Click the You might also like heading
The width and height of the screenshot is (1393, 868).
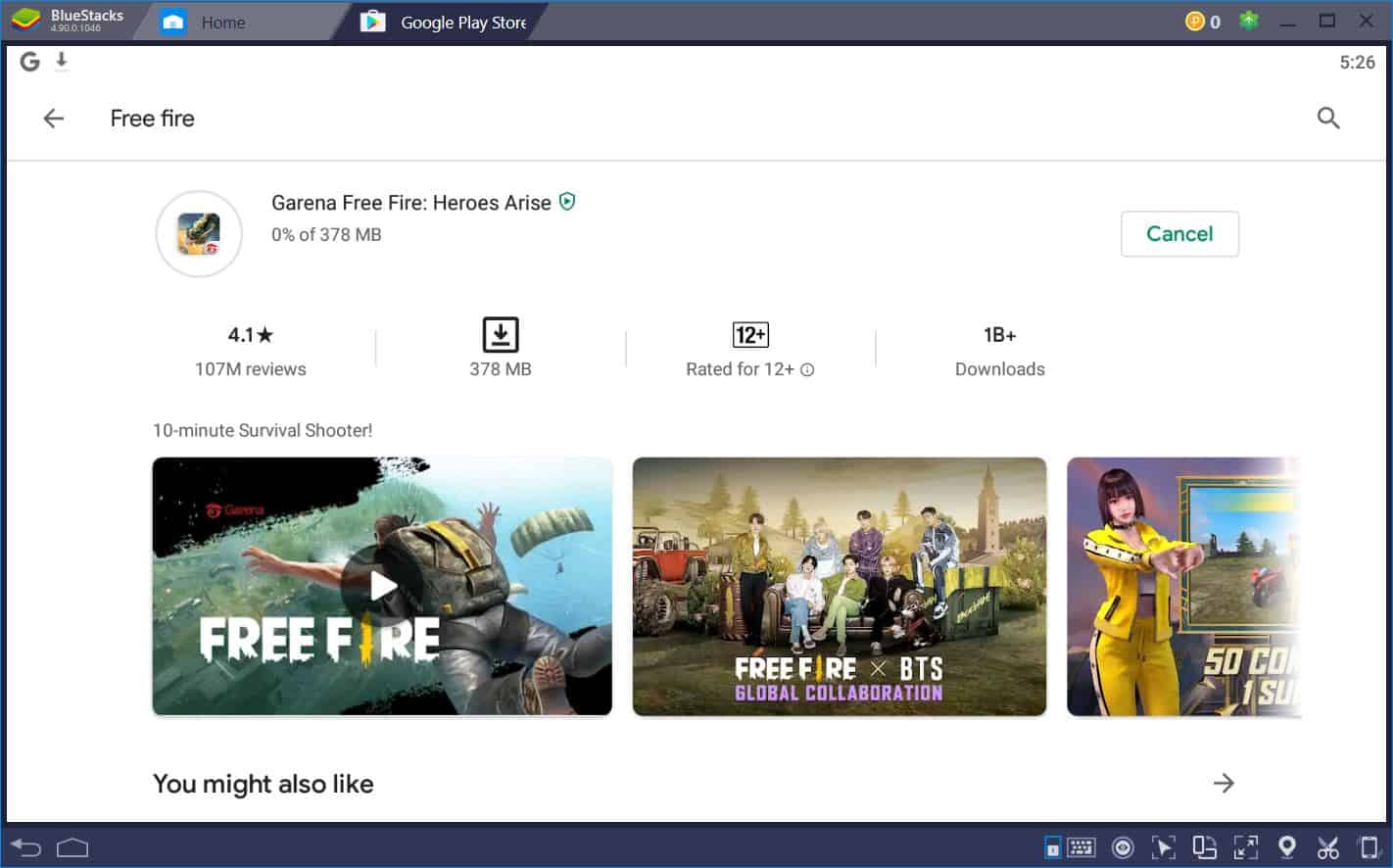click(x=264, y=784)
